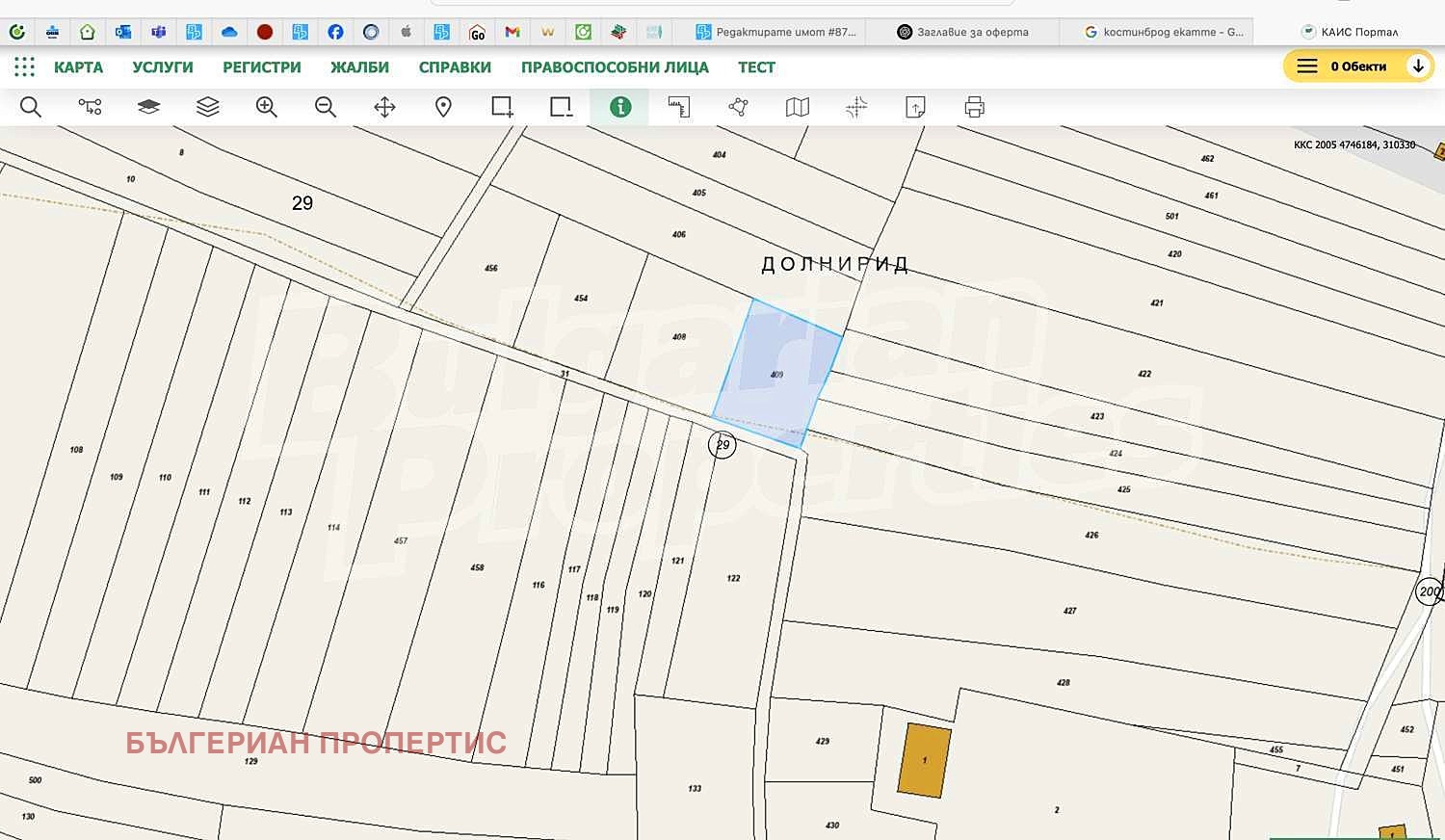The width and height of the screenshot is (1445, 840).
Task: Toggle the add-to-selection rectangle tool
Action: click(502, 107)
